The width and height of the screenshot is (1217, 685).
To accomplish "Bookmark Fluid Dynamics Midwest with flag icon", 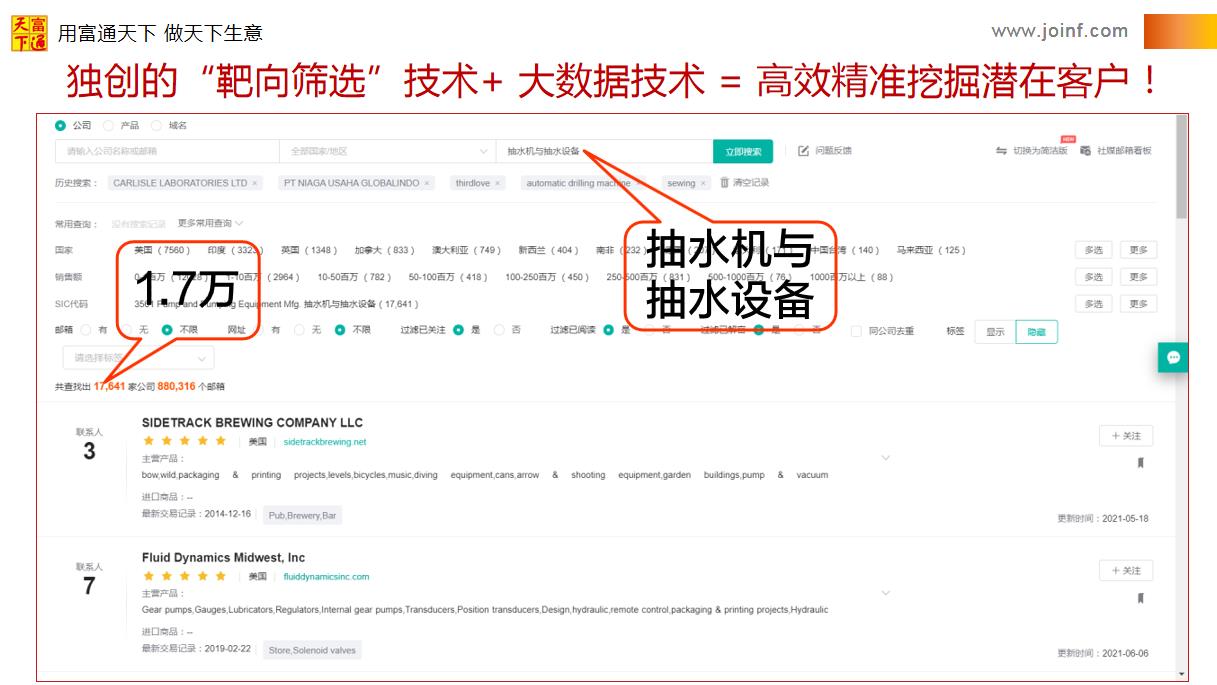I will 1140,598.
